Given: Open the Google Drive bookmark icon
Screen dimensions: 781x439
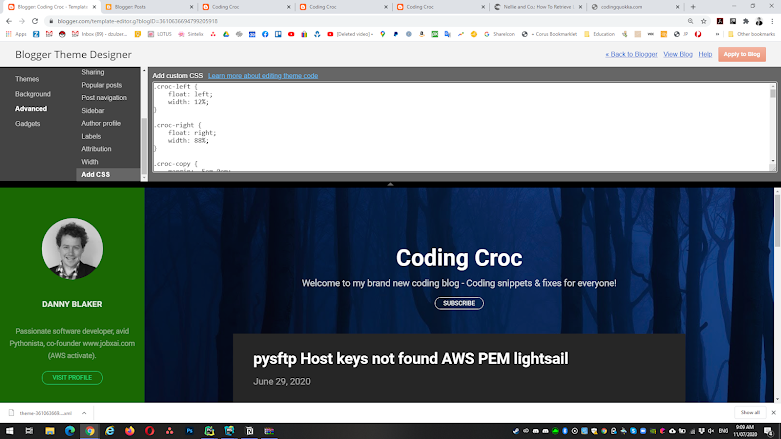Looking at the screenshot, I should 226,34.
